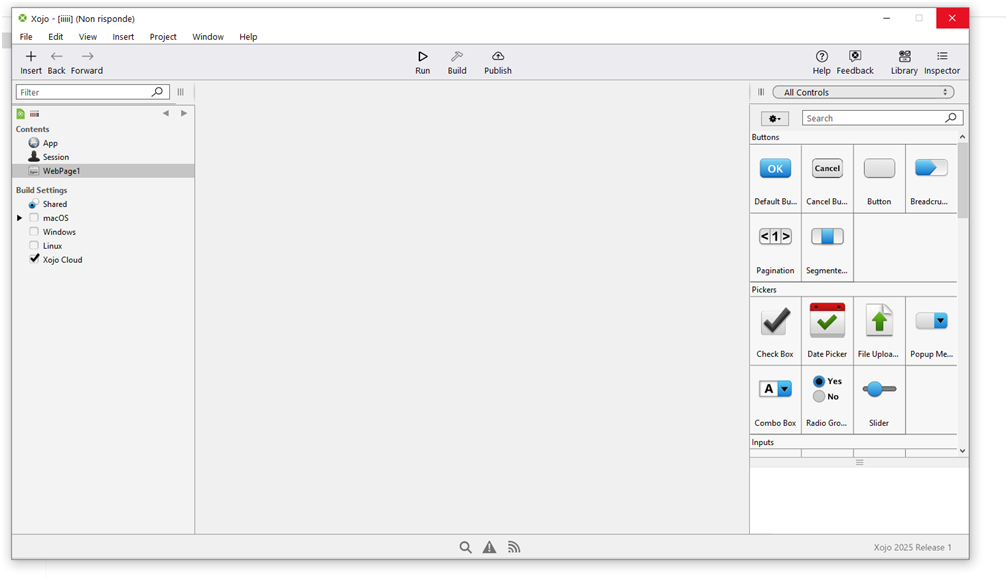Select the Default Button control
This screenshot has width=1008, height=581.
pos(775,178)
